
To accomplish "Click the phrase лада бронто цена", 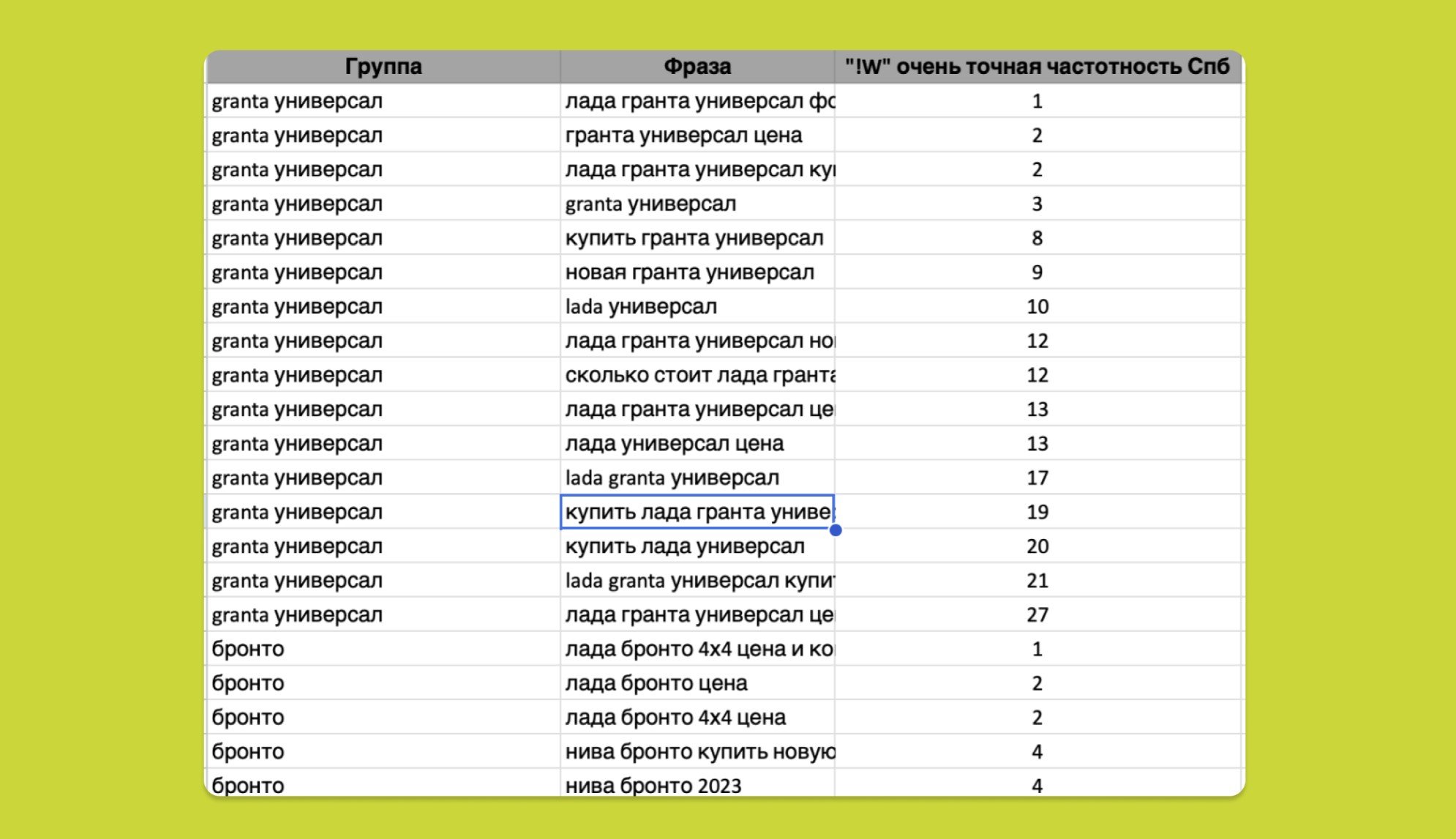I will pos(656,683).
